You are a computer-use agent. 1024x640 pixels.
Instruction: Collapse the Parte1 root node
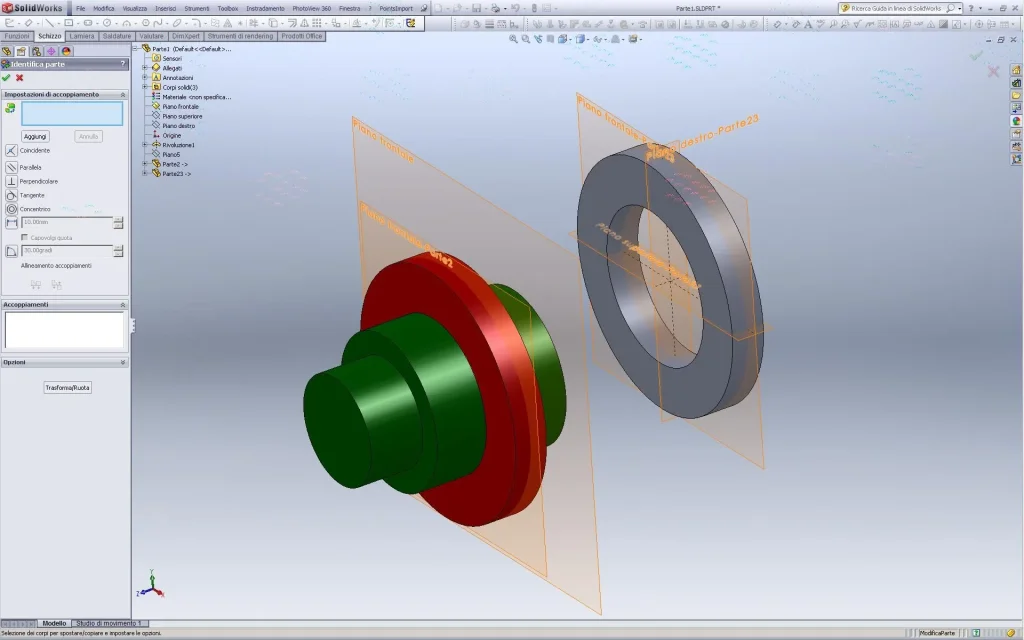pyautogui.click(x=136, y=49)
